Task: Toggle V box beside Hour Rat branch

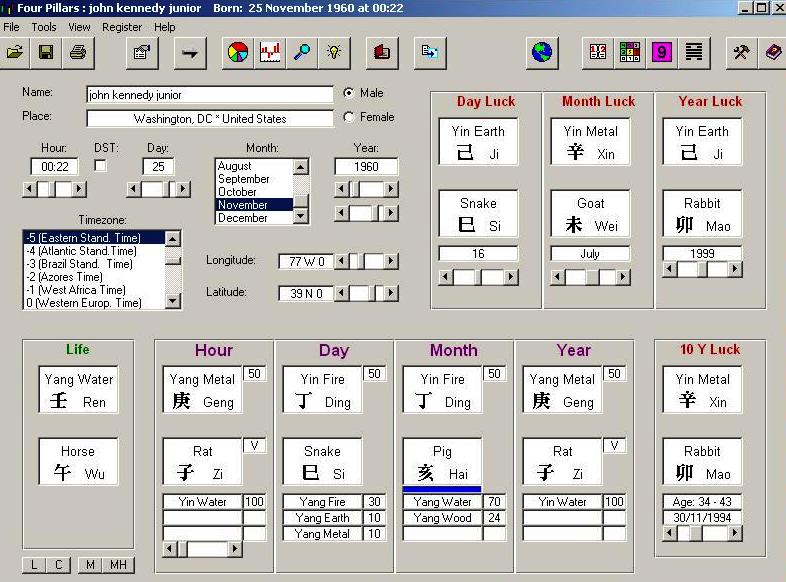Action: point(254,446)
